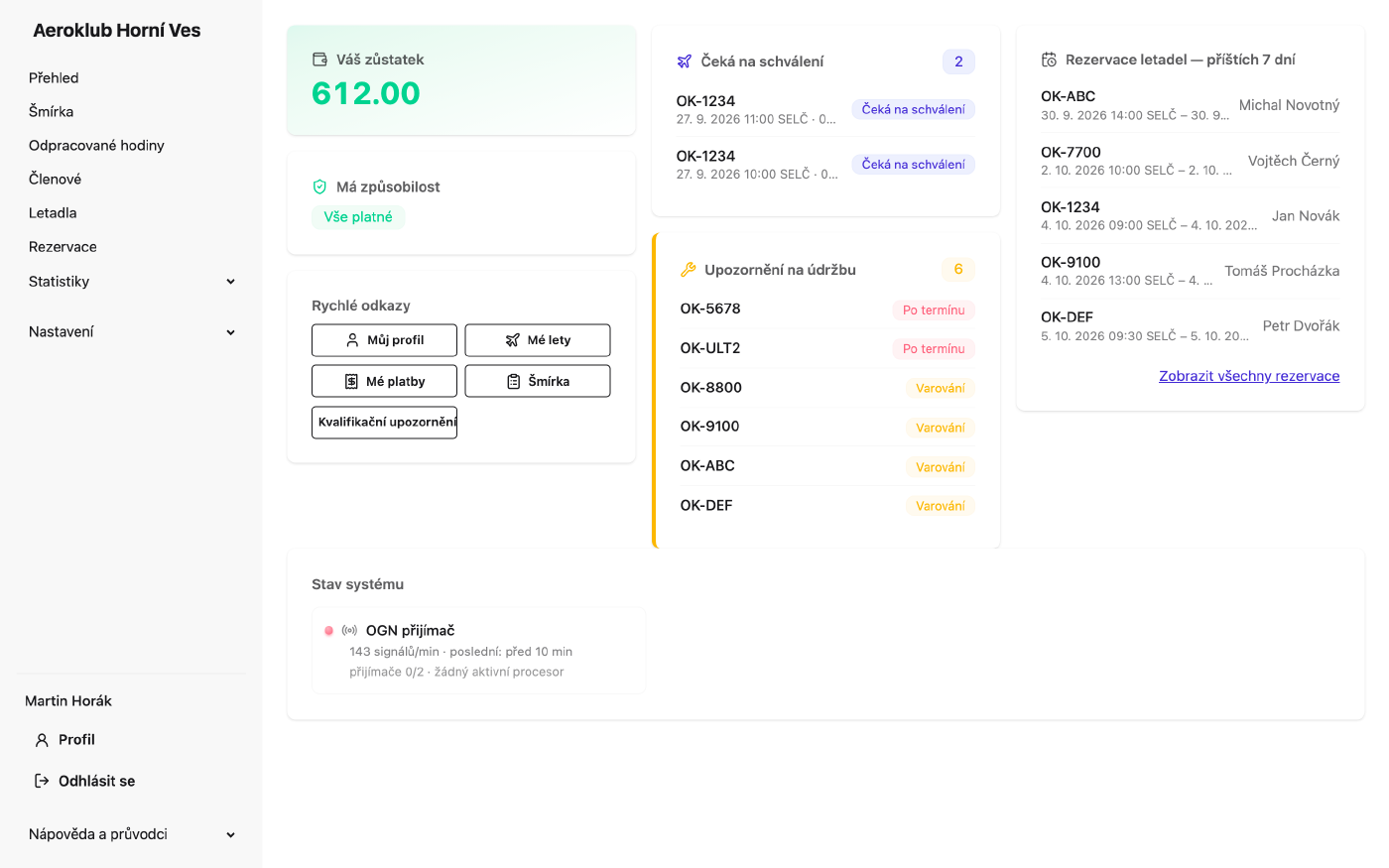
Task: Open the Členové sidebar item
Action: [x=55, y=179]
